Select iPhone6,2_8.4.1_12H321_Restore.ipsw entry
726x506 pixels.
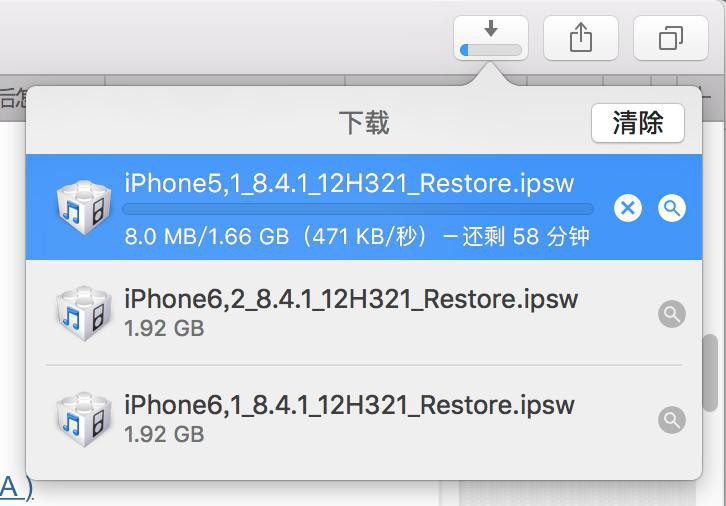(351, 299)
